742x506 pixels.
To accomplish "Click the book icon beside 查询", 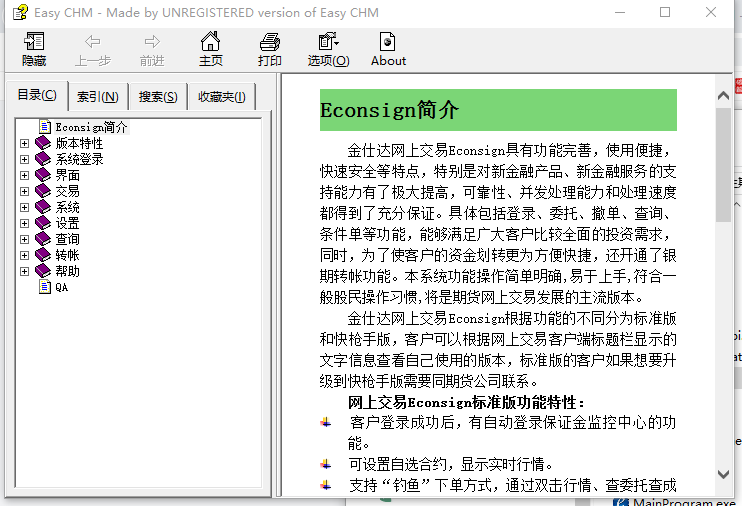I will click(x=43, y=239).
